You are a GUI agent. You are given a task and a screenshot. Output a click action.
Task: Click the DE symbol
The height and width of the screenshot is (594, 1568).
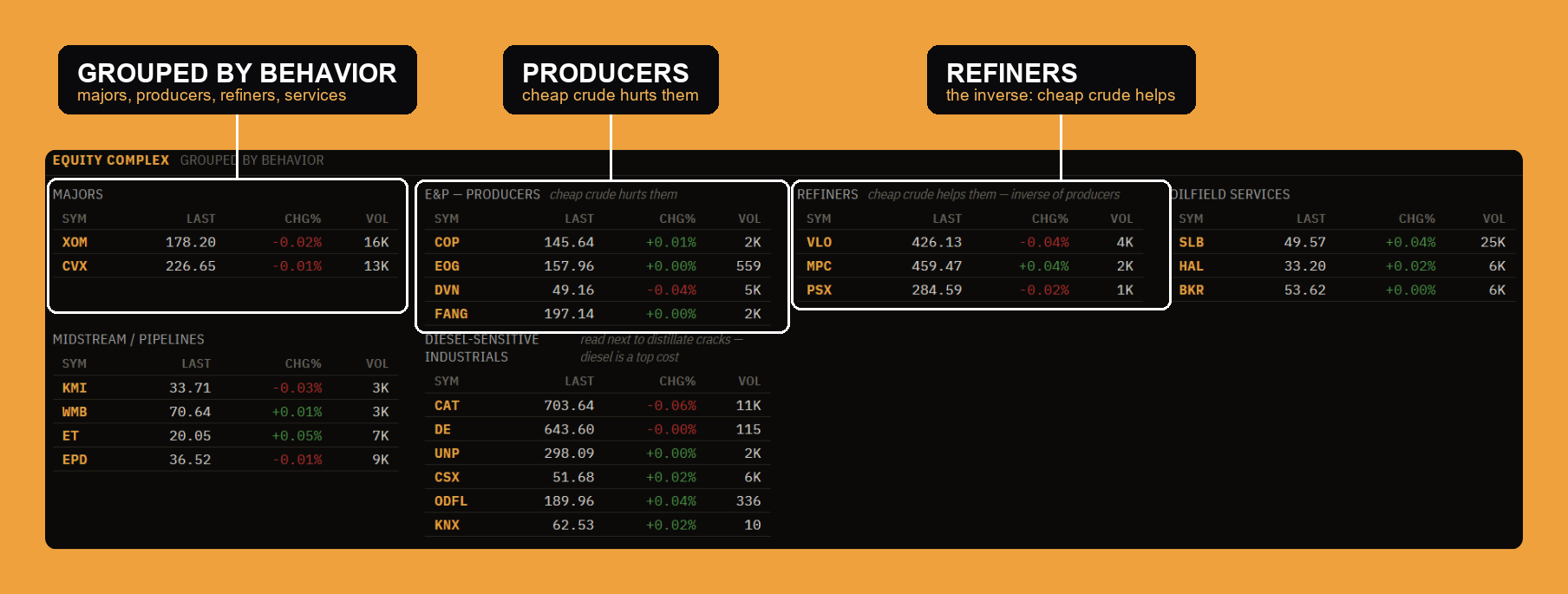coord(442,430)
